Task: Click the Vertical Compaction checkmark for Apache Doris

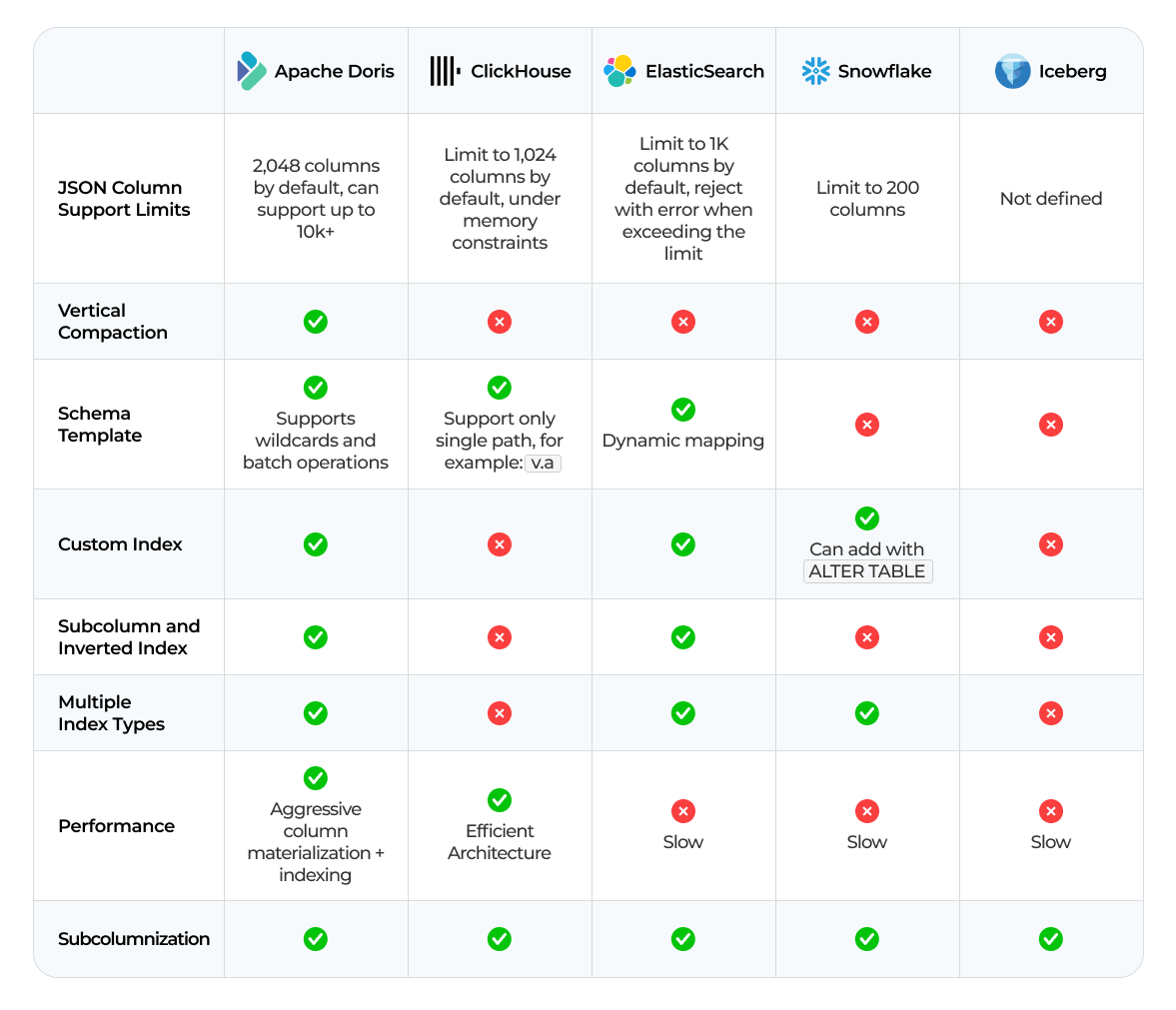Action: (x=316, y=322)
